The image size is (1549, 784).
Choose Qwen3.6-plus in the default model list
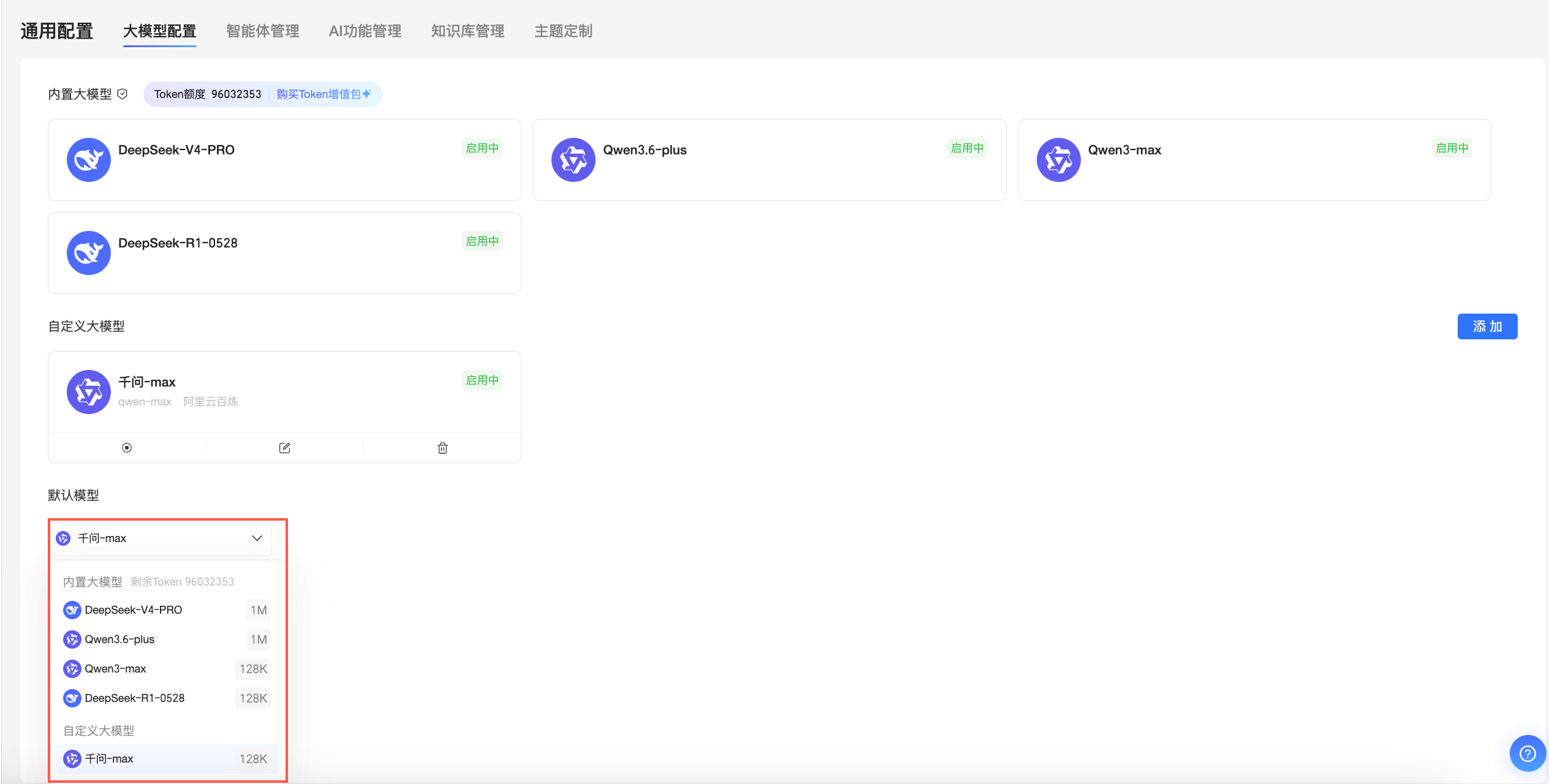(x=167, y=639)
